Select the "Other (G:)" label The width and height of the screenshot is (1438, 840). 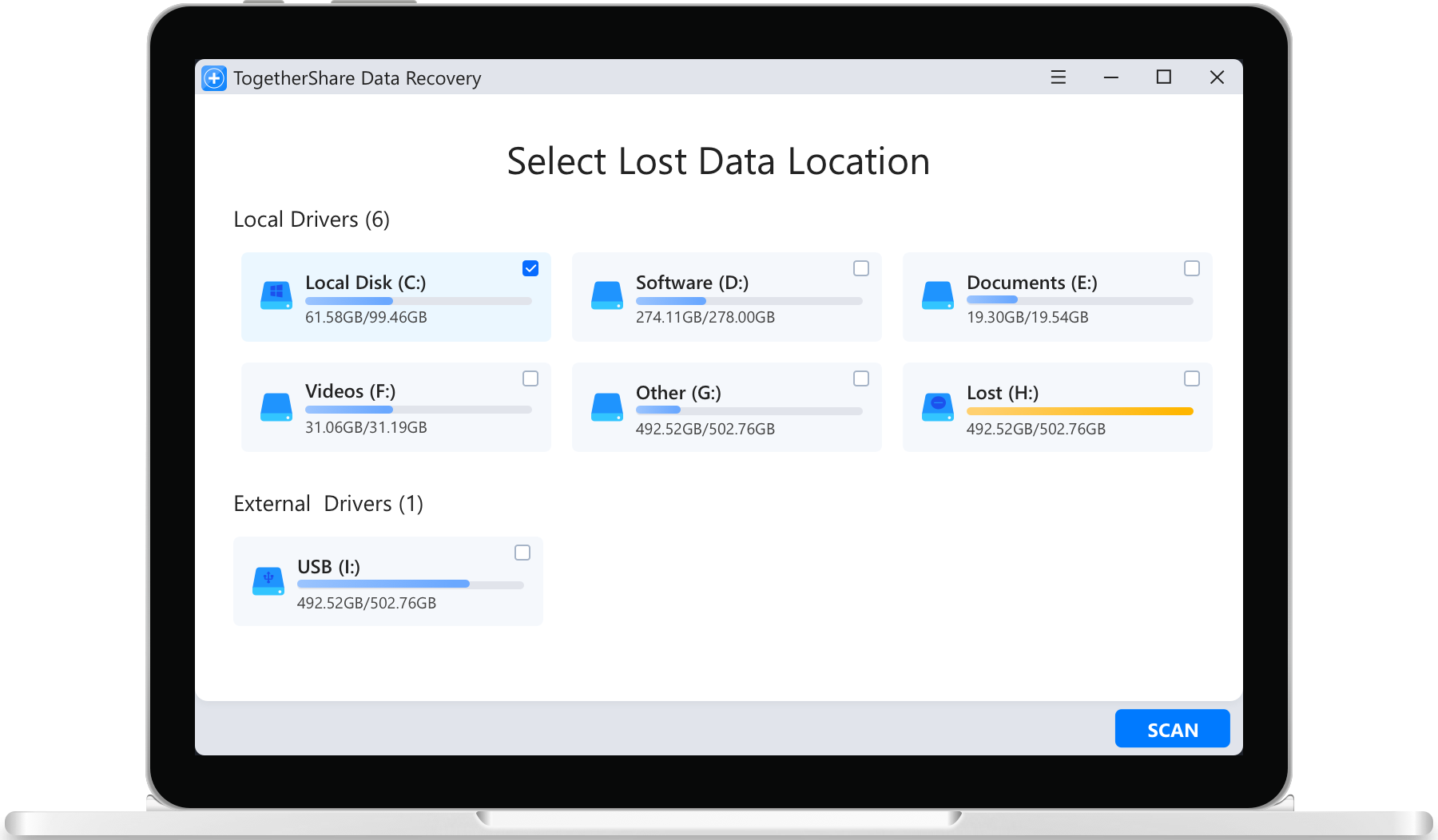coord(679,393)
